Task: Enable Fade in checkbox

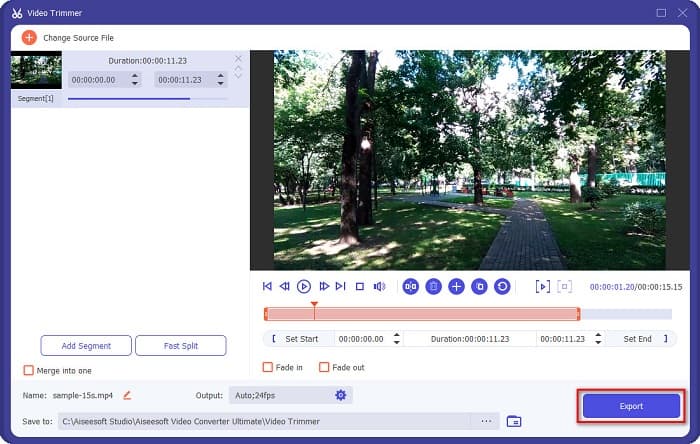Action: pos(268,367)
